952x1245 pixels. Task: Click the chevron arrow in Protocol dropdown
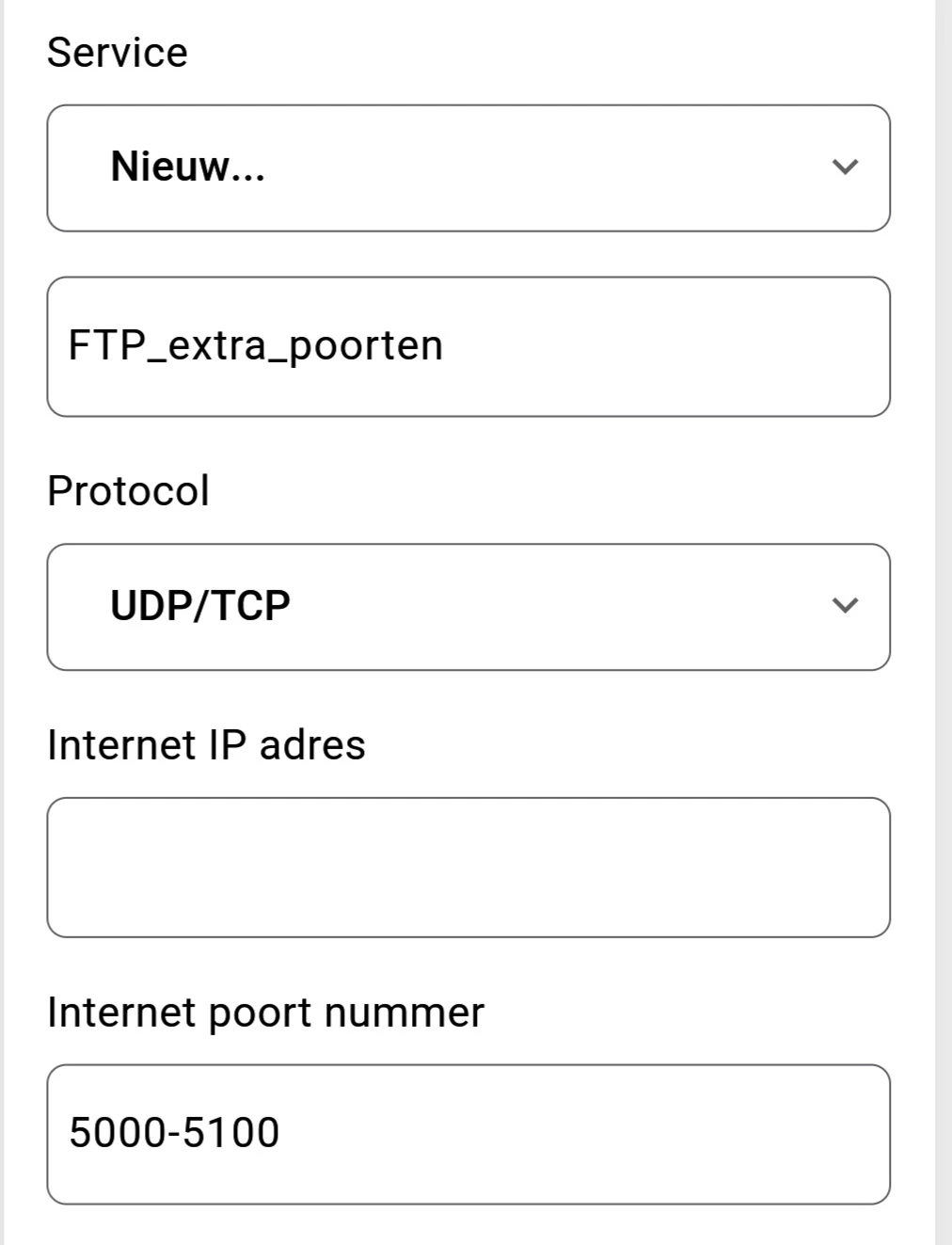[x=845, y=605]
